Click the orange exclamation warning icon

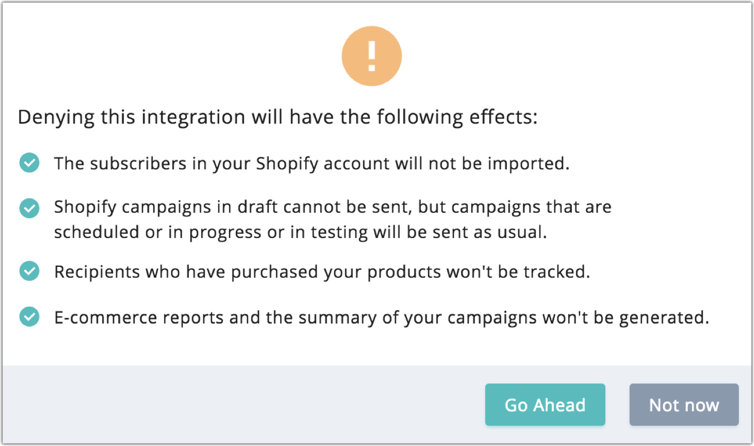[372, 56]
